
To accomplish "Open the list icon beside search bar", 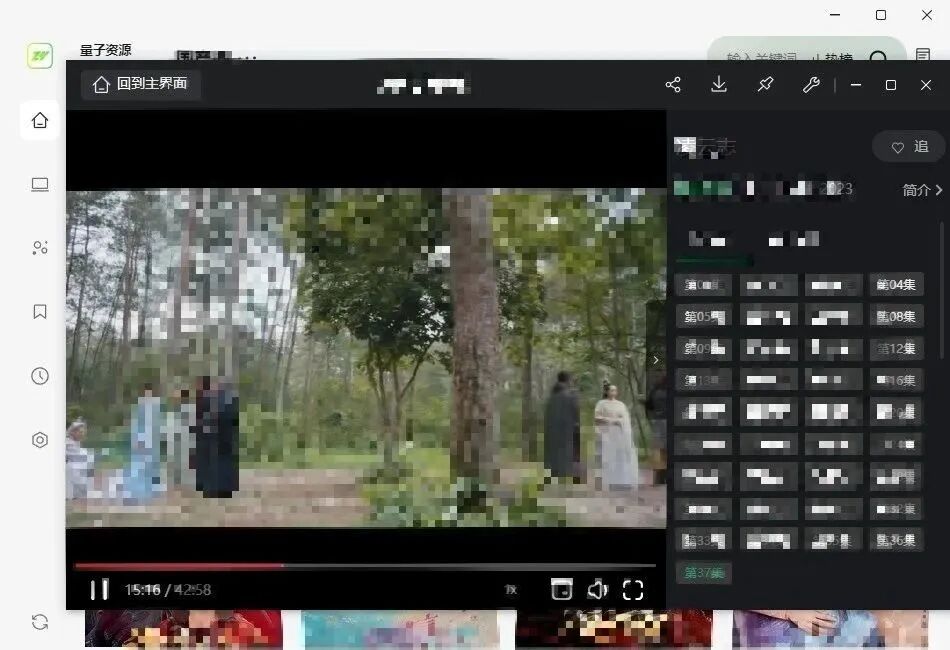I will [x=923, y=56].
